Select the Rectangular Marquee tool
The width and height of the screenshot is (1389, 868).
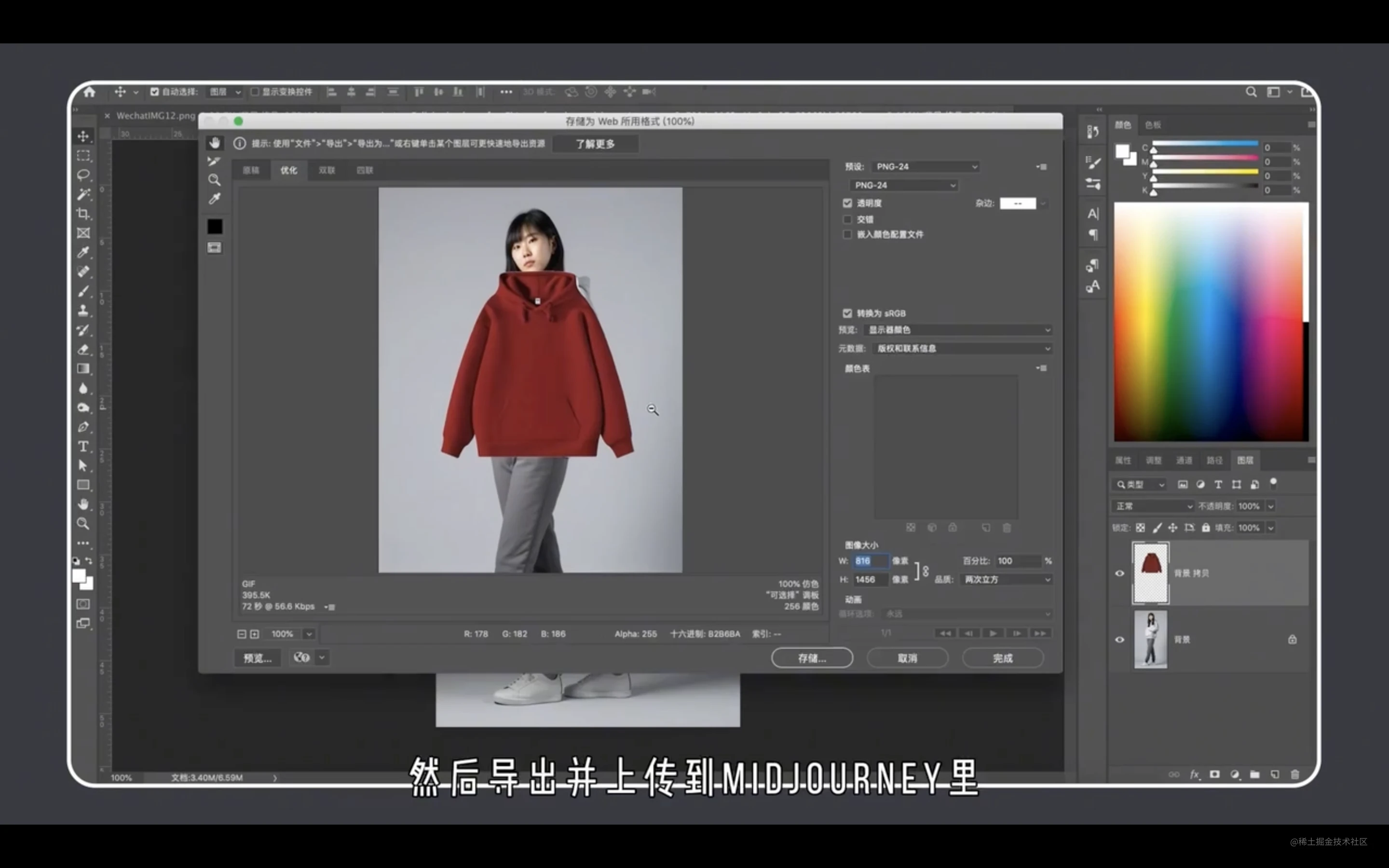[83, 156]
